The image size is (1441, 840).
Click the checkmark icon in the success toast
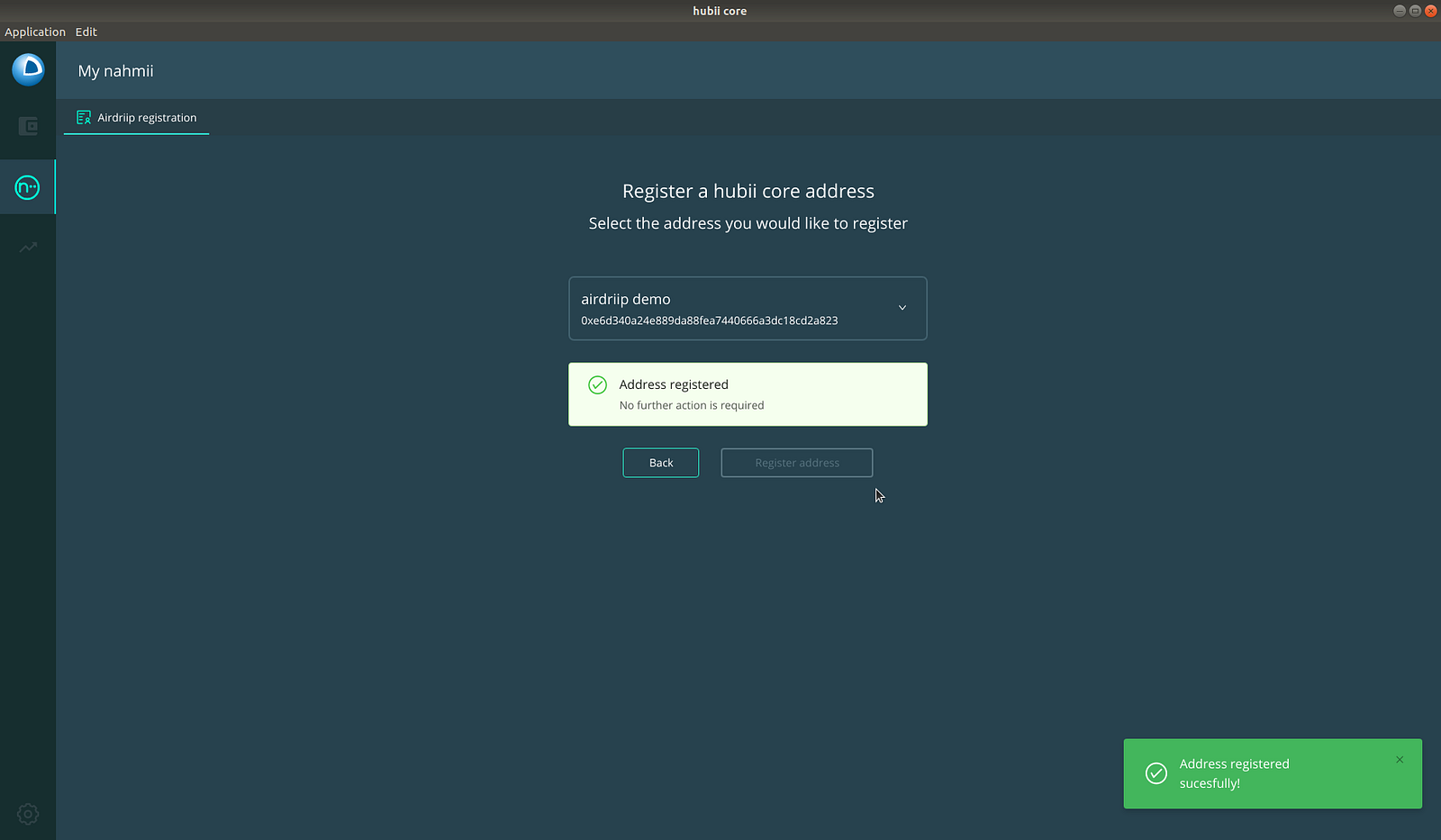(1156, 773)
